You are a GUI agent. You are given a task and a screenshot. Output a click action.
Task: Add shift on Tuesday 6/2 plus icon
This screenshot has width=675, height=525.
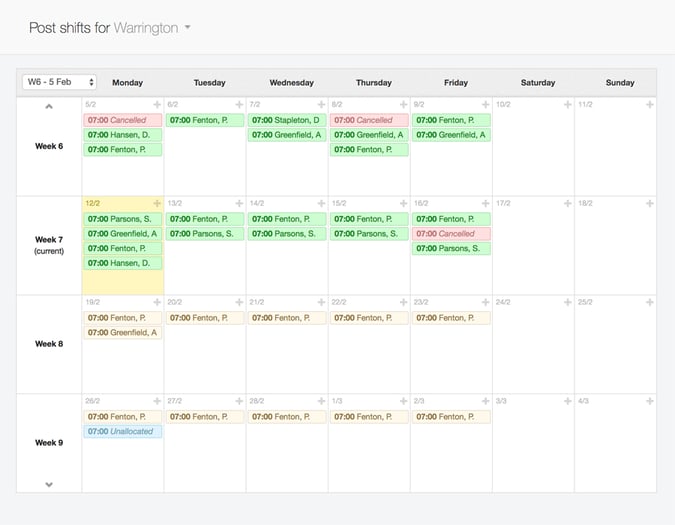tap(238, 104)
